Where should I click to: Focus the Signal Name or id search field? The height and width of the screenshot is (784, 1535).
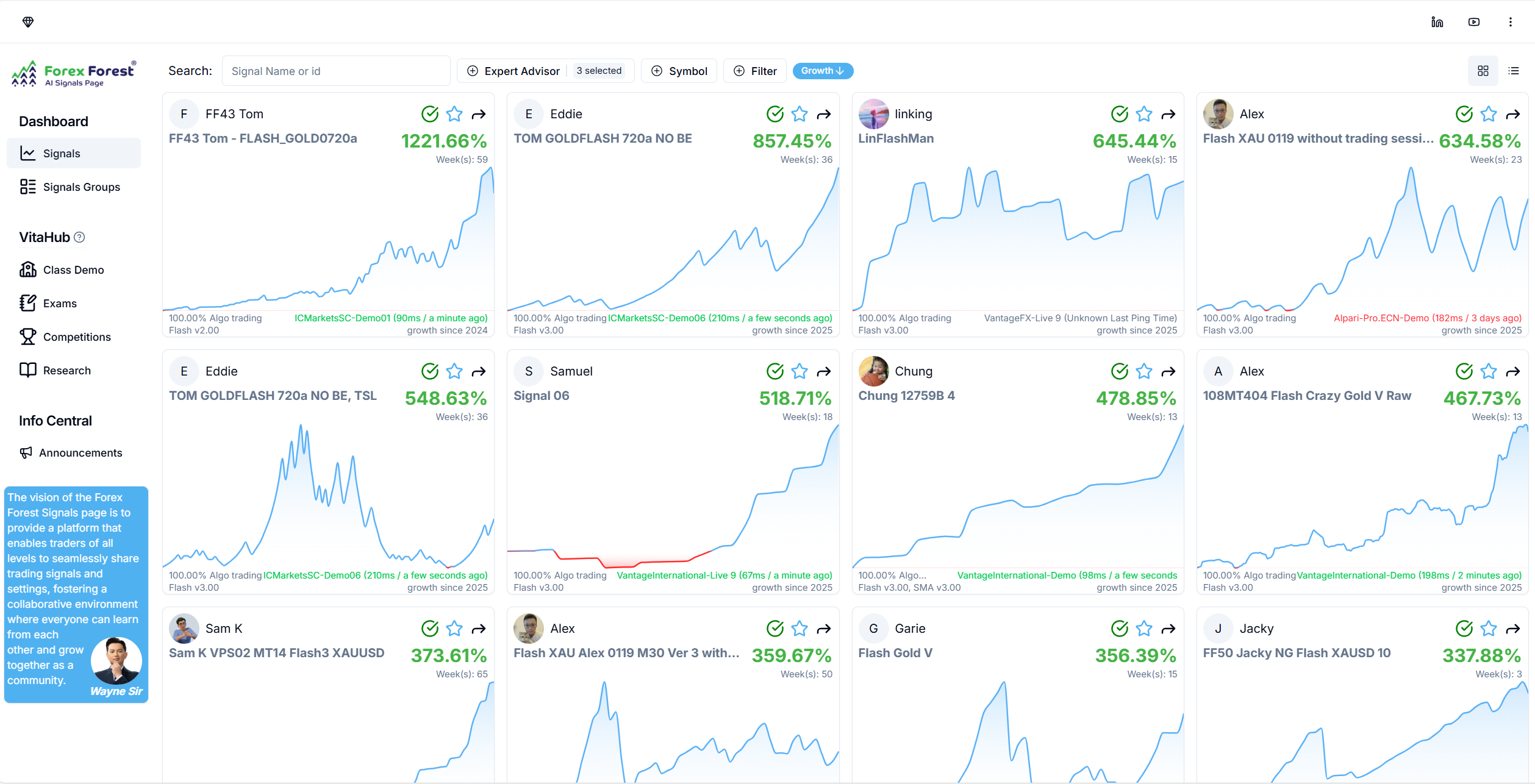pyautogui.click(x=336, y=71)
